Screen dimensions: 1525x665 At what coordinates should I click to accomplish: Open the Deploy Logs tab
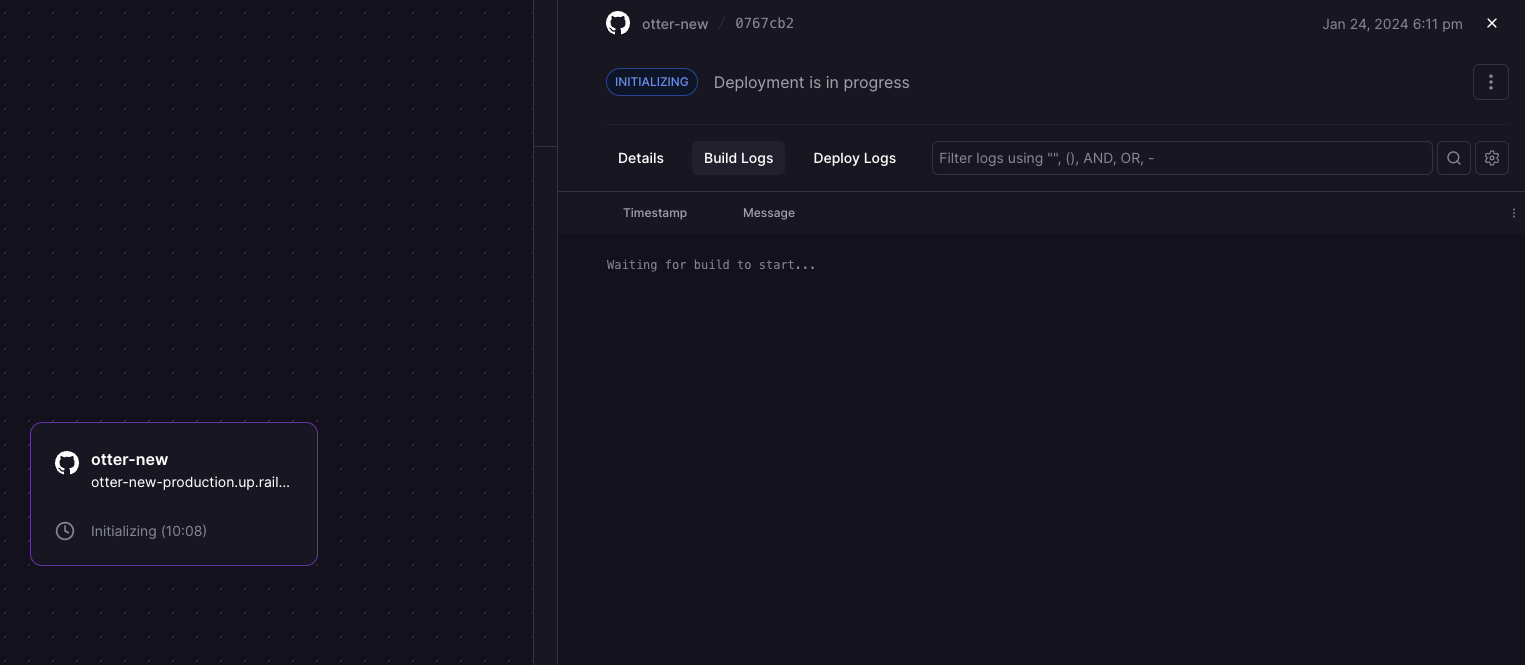point(854,158)
